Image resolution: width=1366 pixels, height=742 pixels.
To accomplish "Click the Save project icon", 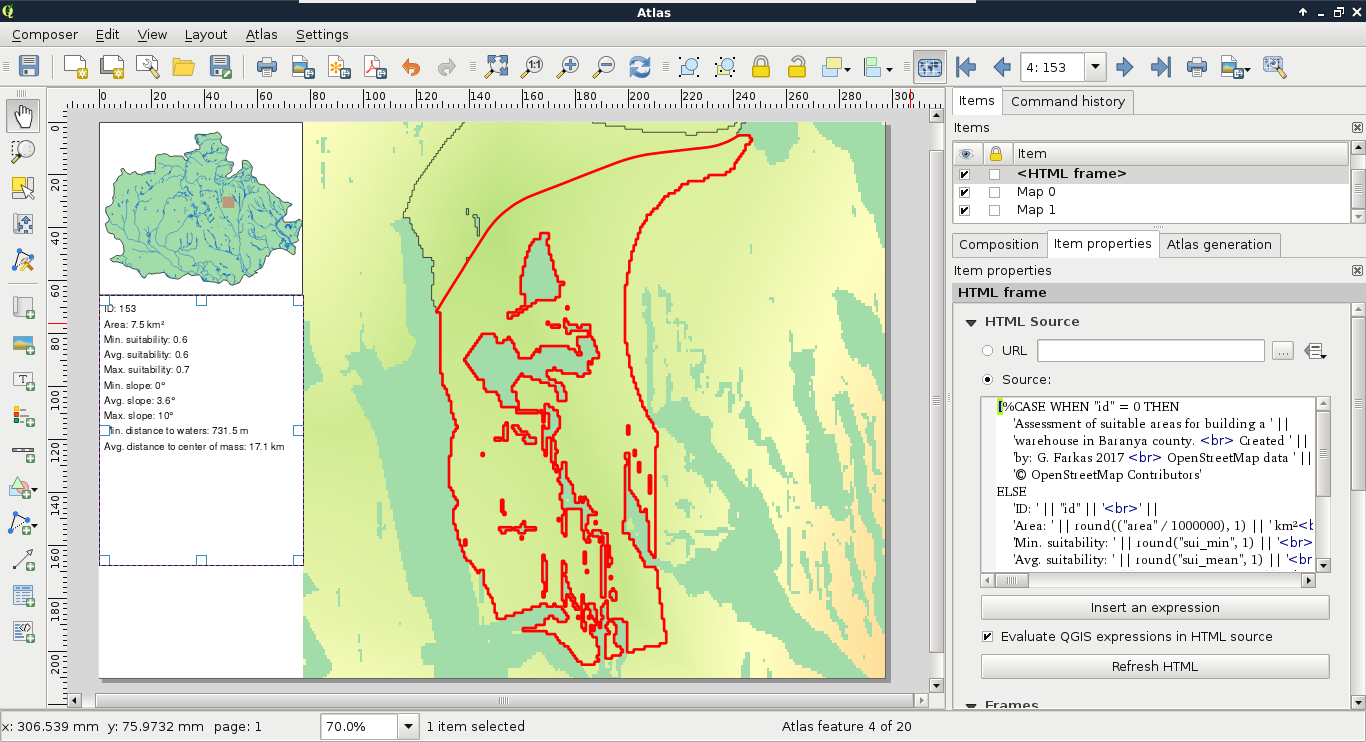I will 28,67.
